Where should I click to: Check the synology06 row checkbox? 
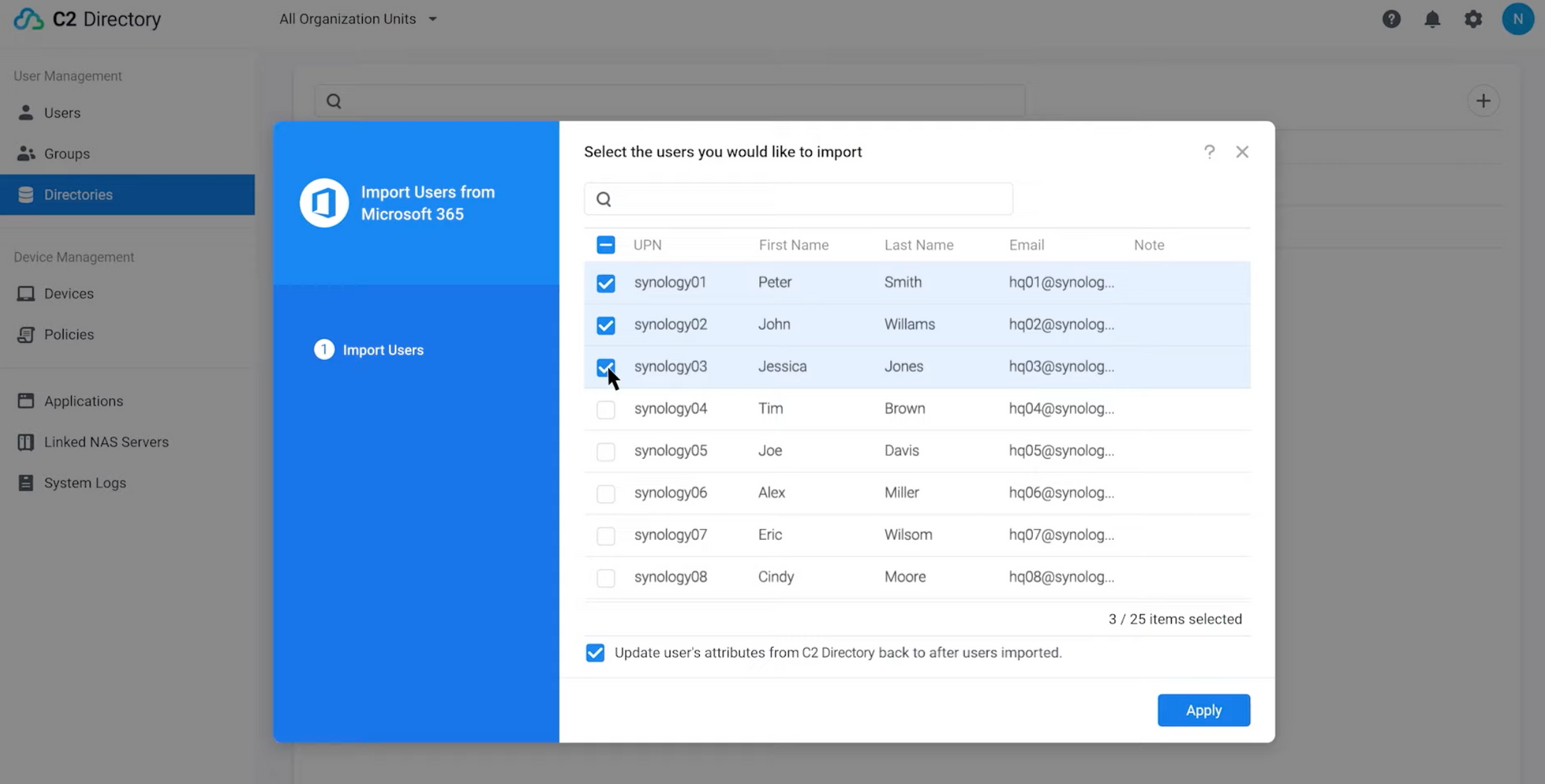(606, 494)
